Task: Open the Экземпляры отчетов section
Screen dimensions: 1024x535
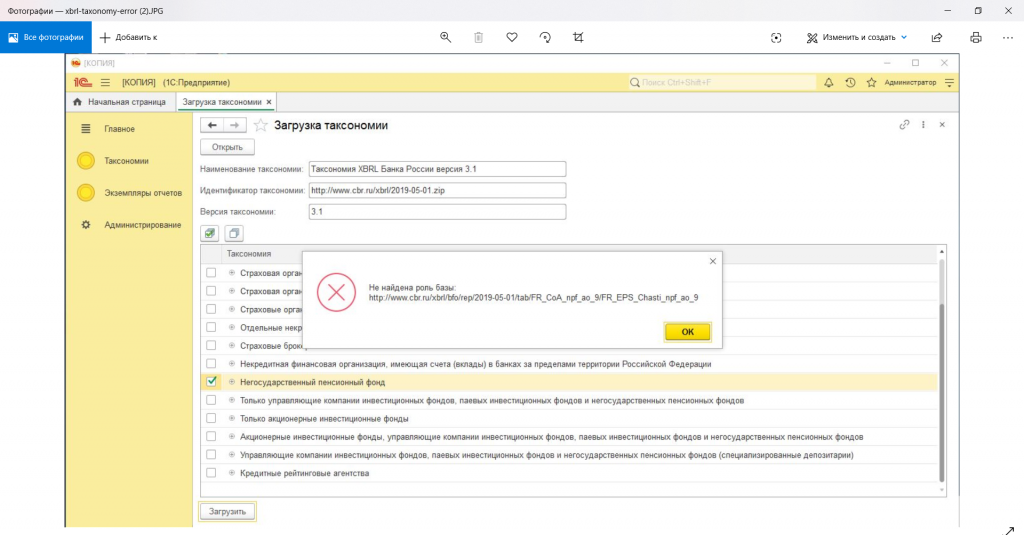Action: coord(142,193)
